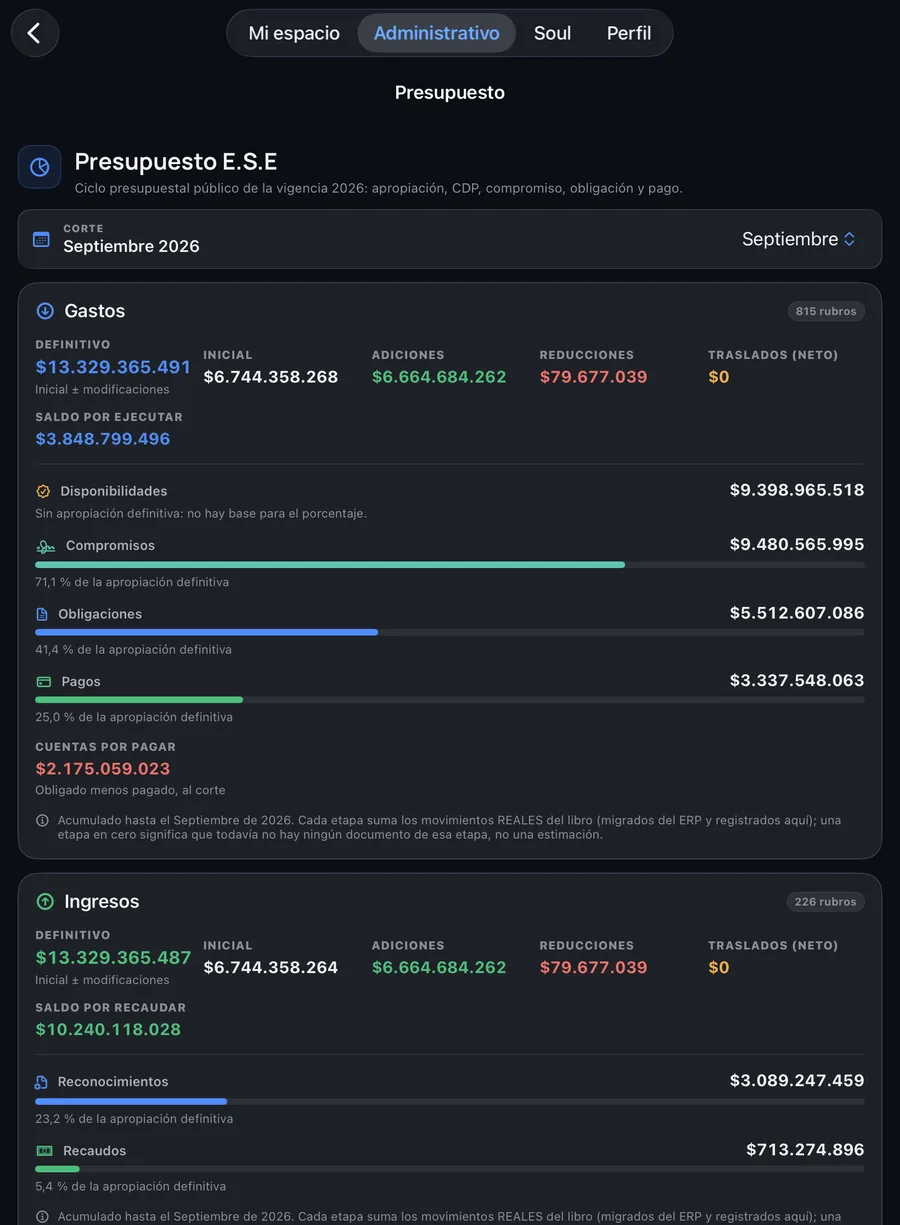Click the Ingresos definitivo value $13.329.365.487
The image size is (900, 1225).
click(113, 958)
